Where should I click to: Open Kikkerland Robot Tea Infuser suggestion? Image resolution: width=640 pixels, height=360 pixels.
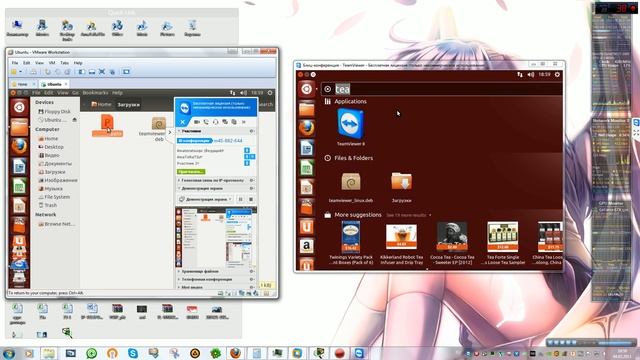pyautogui.click(x=401, y=244)
